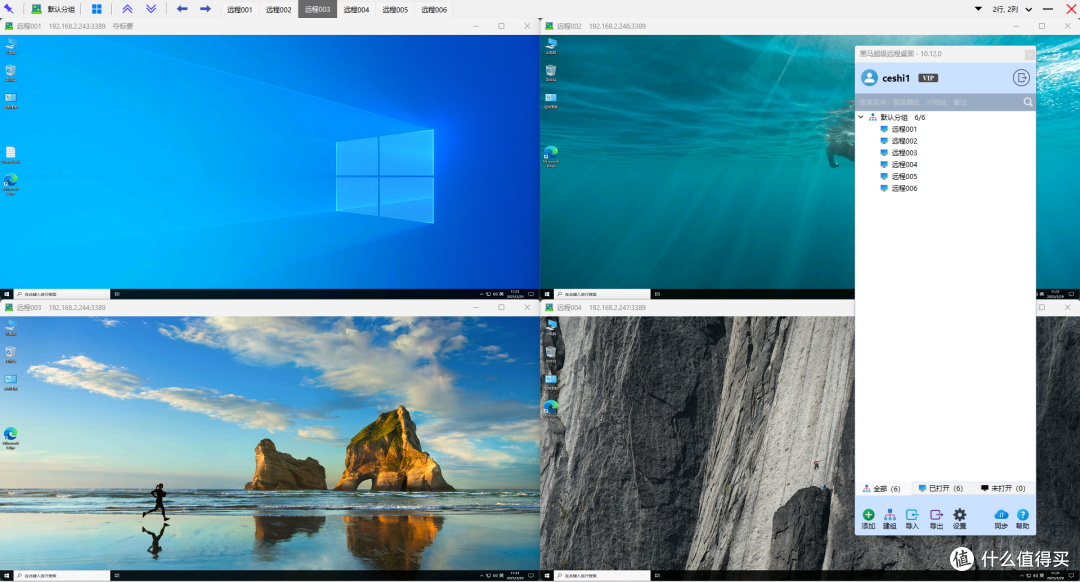This screenshot has width=1080, height=582.
Task: Click the left arrow navigation icon
Action: pos(182,9)
